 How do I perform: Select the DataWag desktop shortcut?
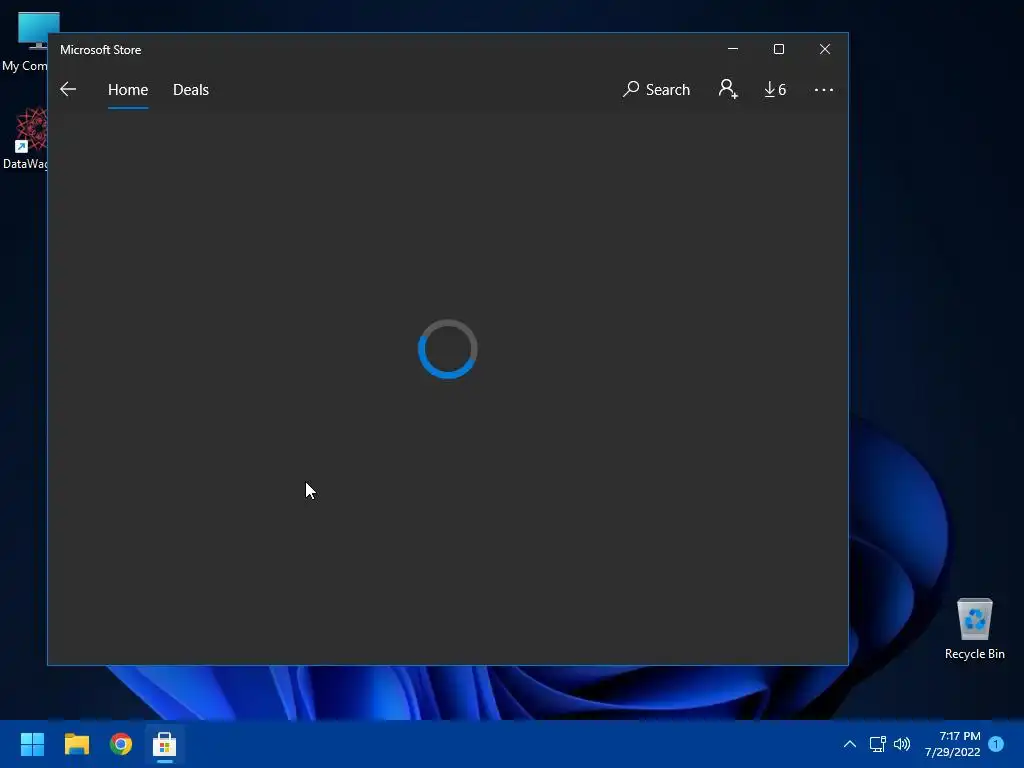coord(25,138)
